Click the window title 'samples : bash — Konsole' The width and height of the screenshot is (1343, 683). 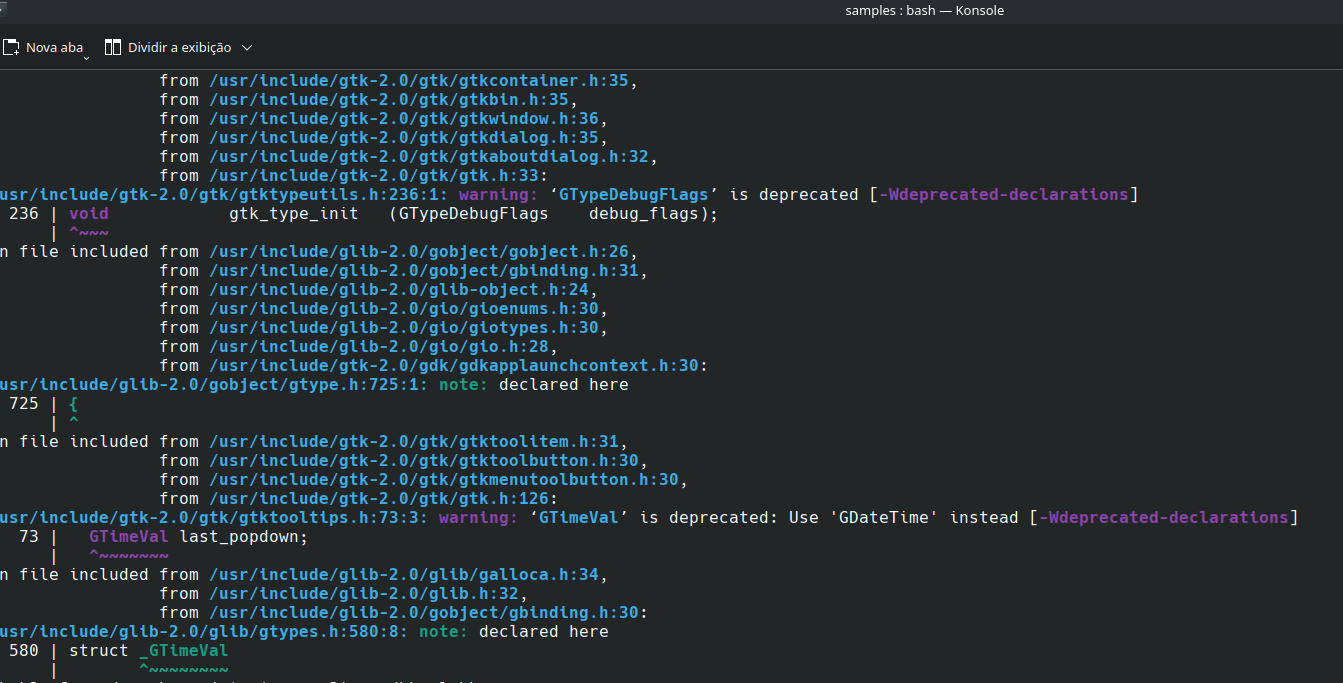tap(924, 11)
